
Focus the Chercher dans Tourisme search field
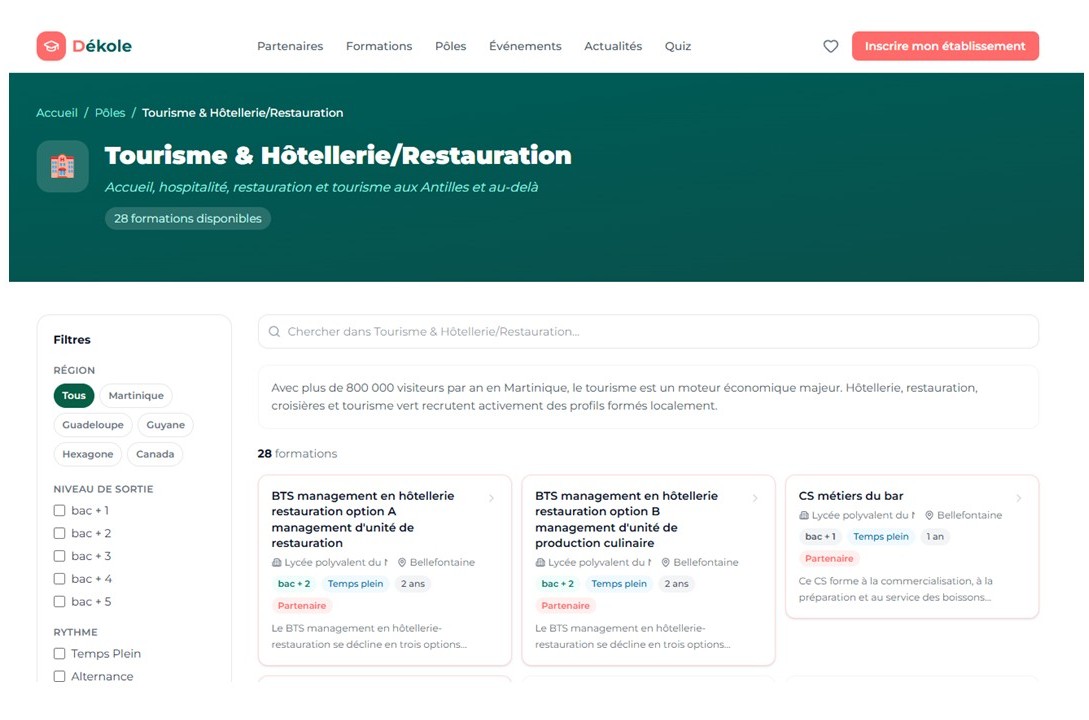[650, 332]
